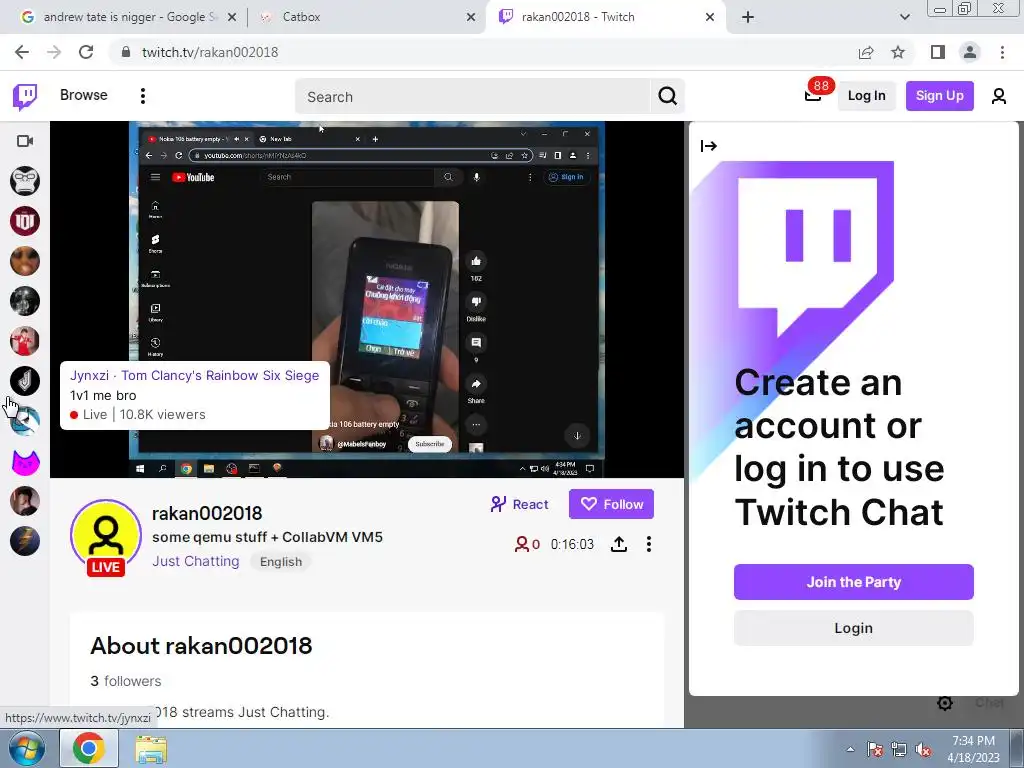The height and width of the screenshot is (768, 1024).
Task: Follow rakan002018 with the Follow button
Action: [611, 504]
